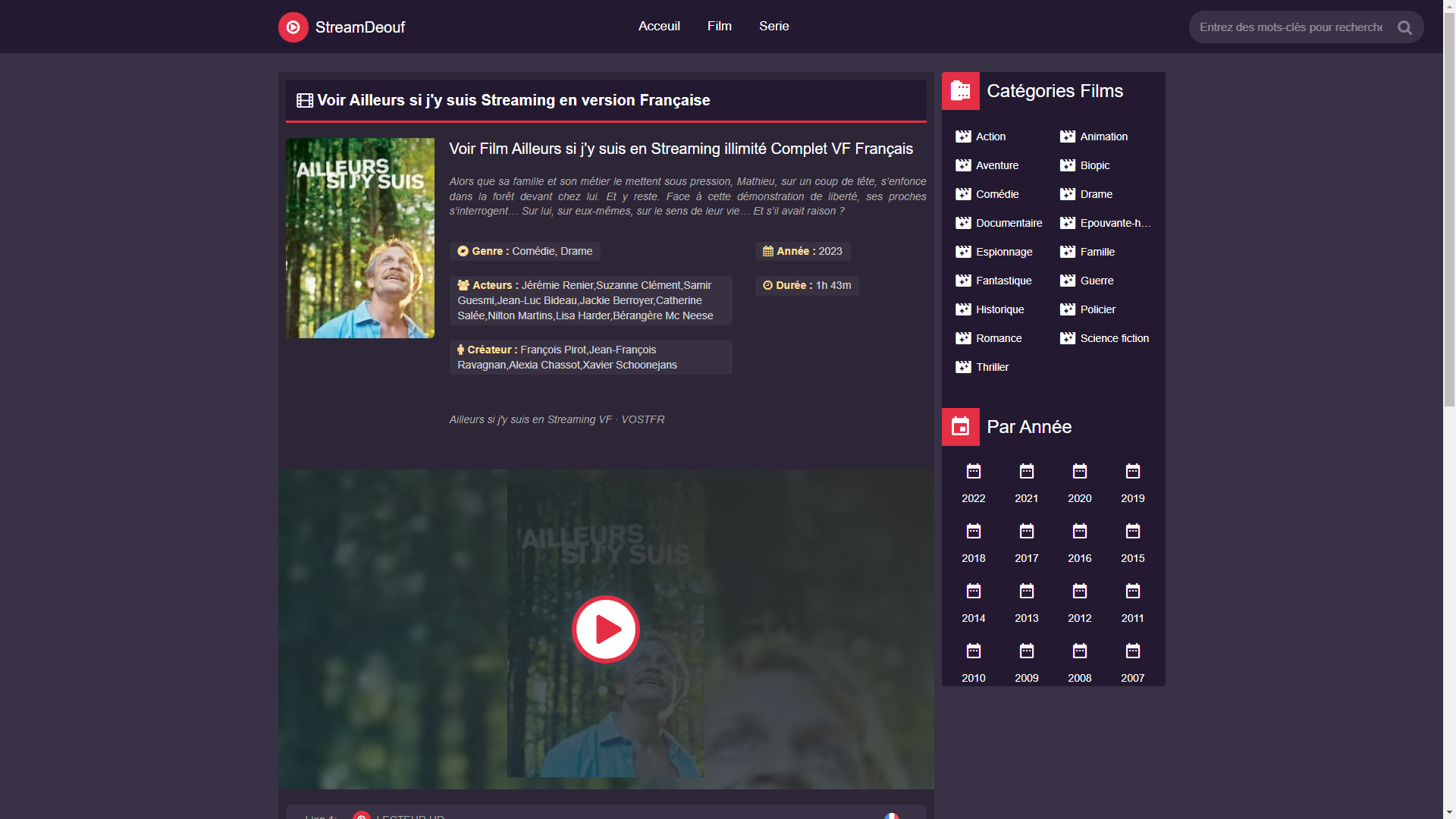Click the search keywords input field
Screen dimensions: 1456x819
click(1291, 27)
